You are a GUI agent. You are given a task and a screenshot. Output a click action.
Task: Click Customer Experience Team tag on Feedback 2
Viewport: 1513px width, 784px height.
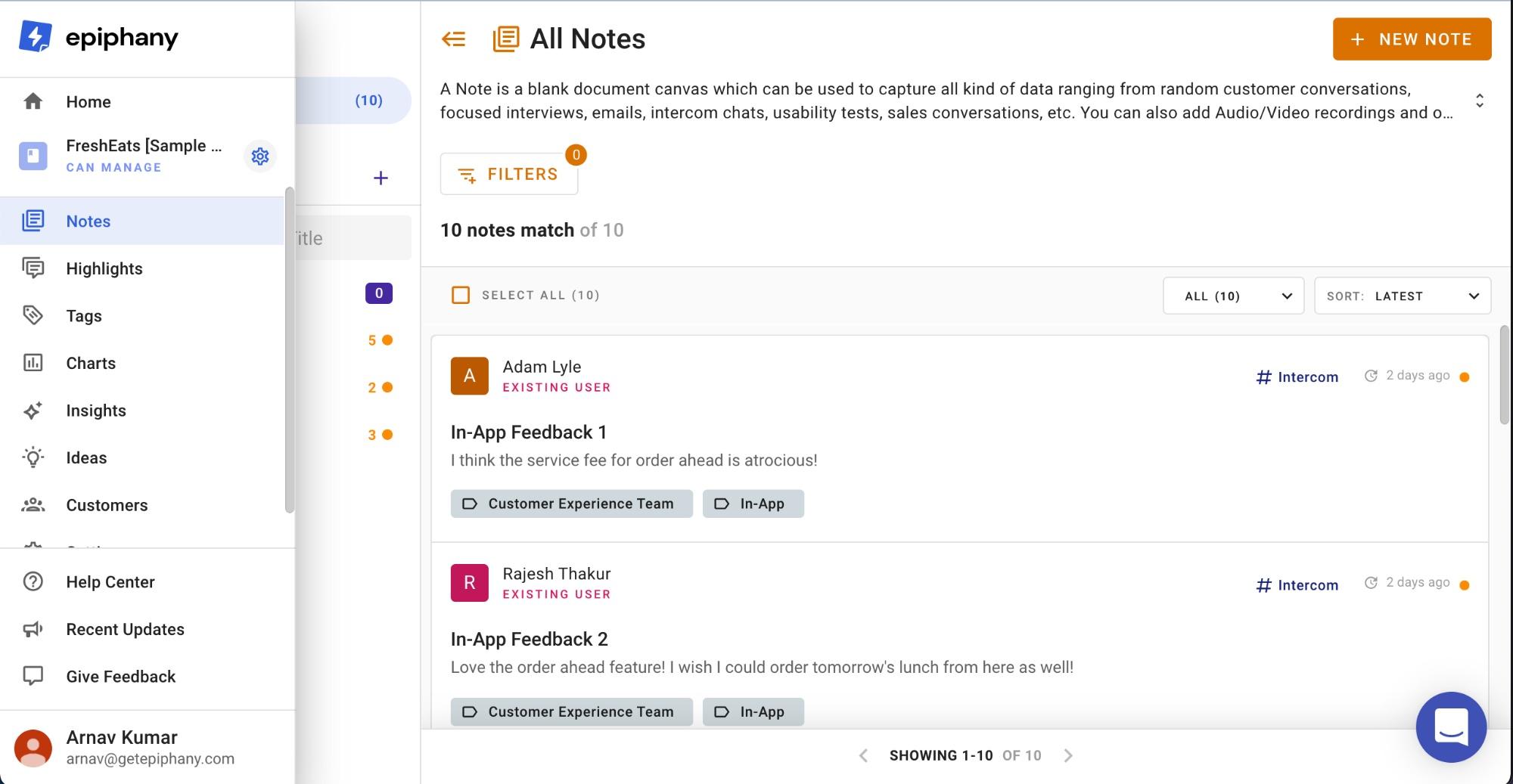tap(572, 711)
